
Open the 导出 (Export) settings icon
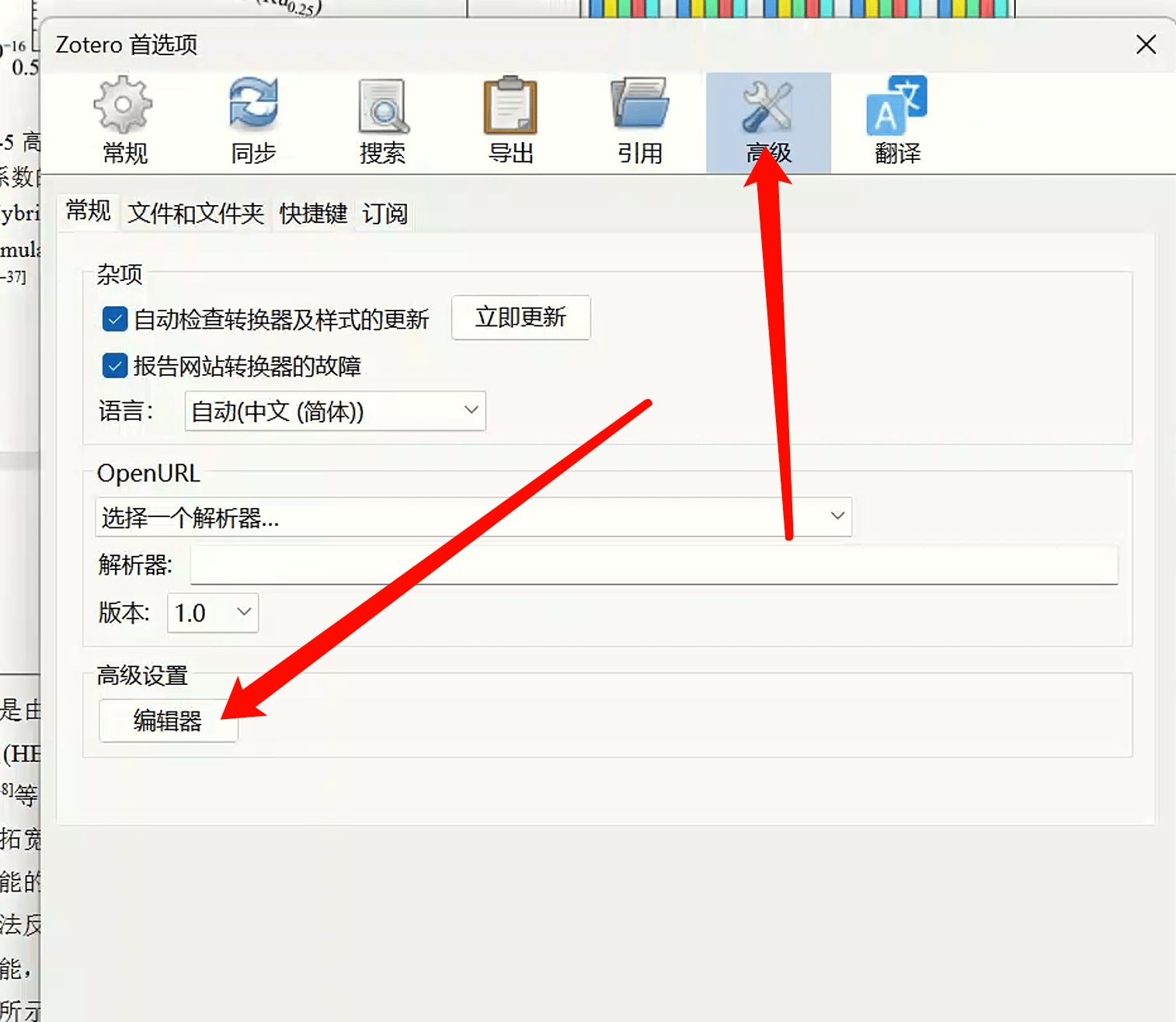pyautogui.click(x=510, y=120)
